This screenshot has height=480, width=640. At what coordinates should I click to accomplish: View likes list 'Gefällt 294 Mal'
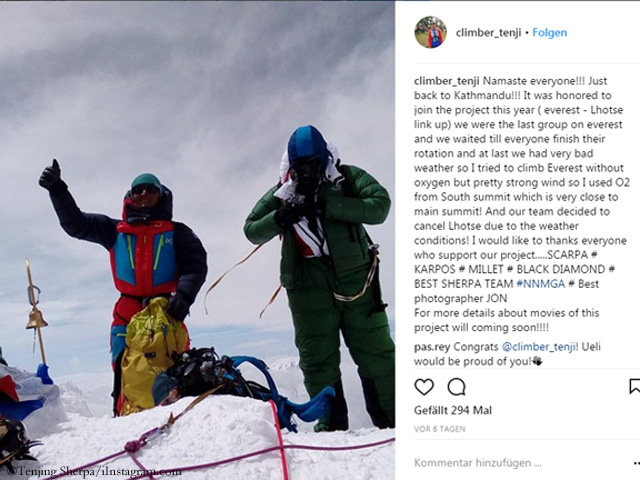pos(453,410)
